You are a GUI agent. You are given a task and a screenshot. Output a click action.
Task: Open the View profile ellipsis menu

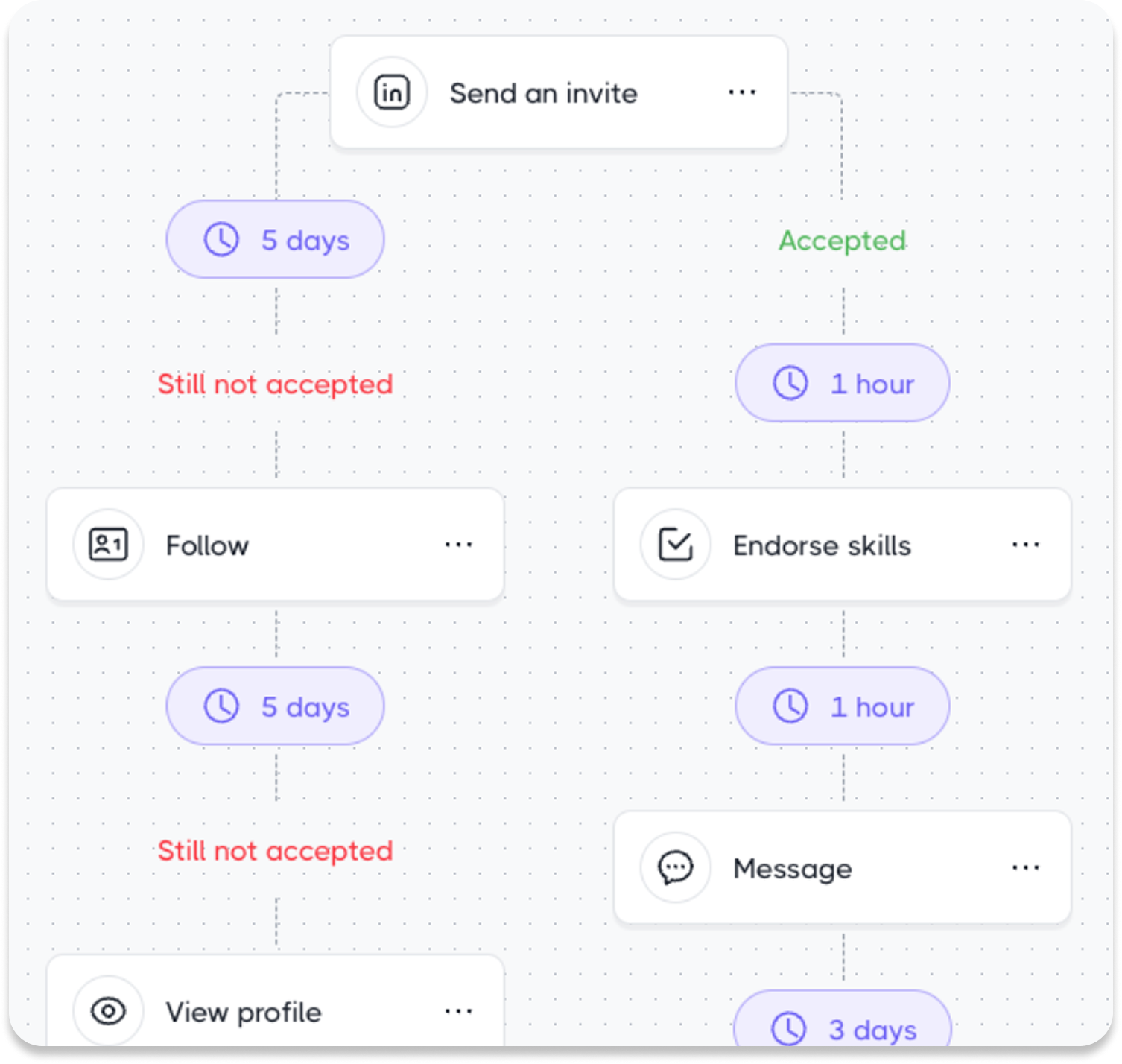click(x=458, y=1012)
